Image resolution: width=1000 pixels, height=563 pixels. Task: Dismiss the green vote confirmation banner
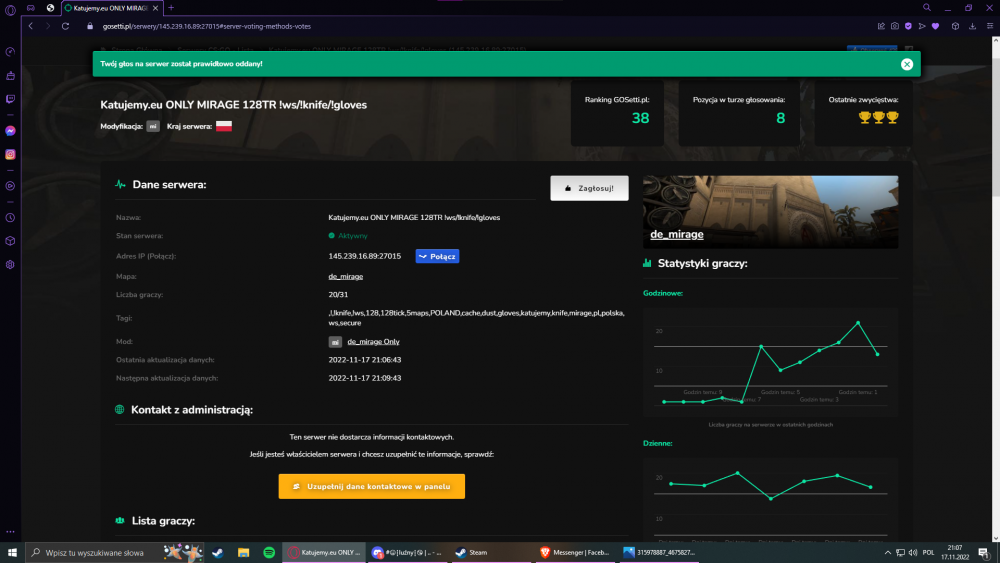tap(907, 64)
